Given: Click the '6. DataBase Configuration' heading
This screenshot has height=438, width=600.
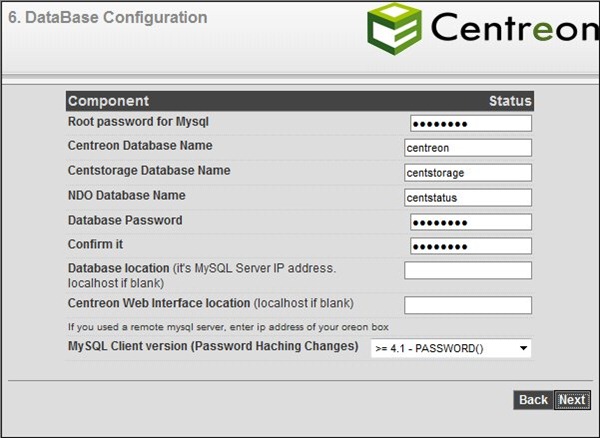Looking at the screenshot, I should click(x=108, y=18).
